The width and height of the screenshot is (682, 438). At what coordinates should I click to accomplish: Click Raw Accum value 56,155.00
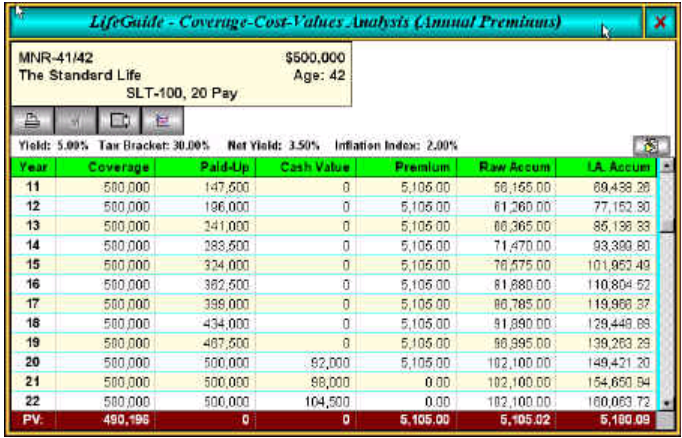[x=522, y=187]
